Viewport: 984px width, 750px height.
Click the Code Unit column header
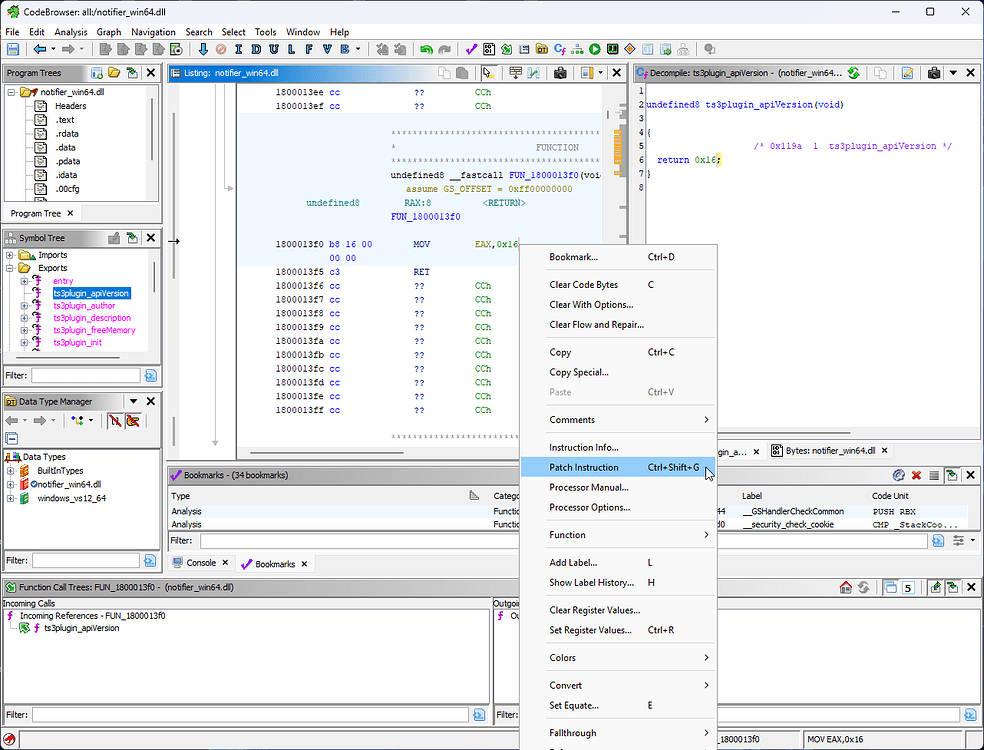coord(890,496)
